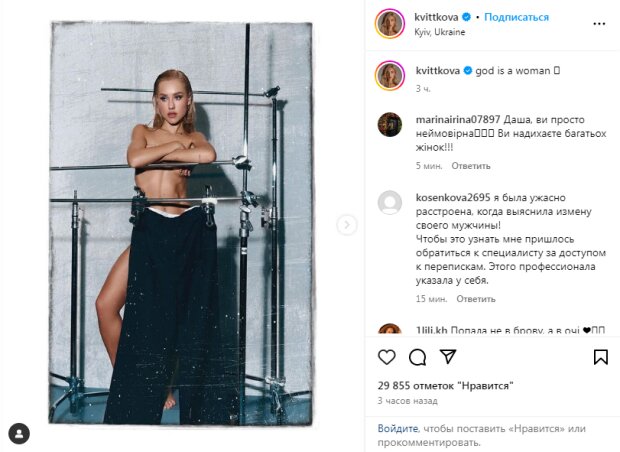
Task: Save post with the bookmark icon
Action: (x=600, y=357)
